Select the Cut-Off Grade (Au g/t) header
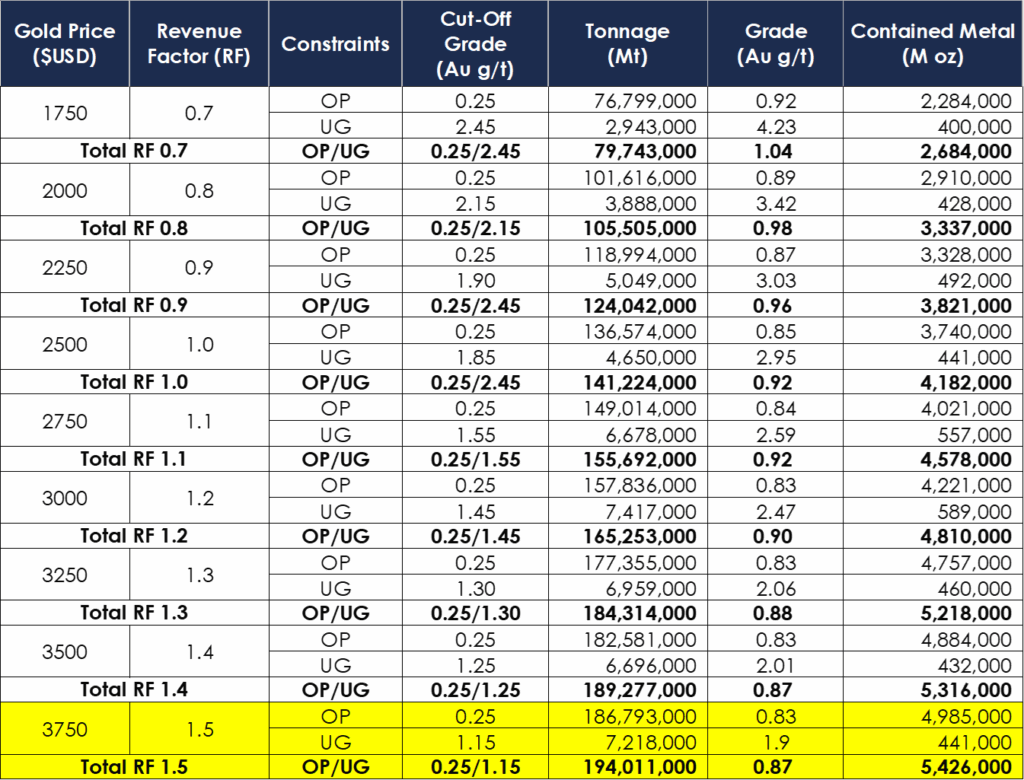The height and width of the screenshot is (780, 1024). click(x=475, y=44)
